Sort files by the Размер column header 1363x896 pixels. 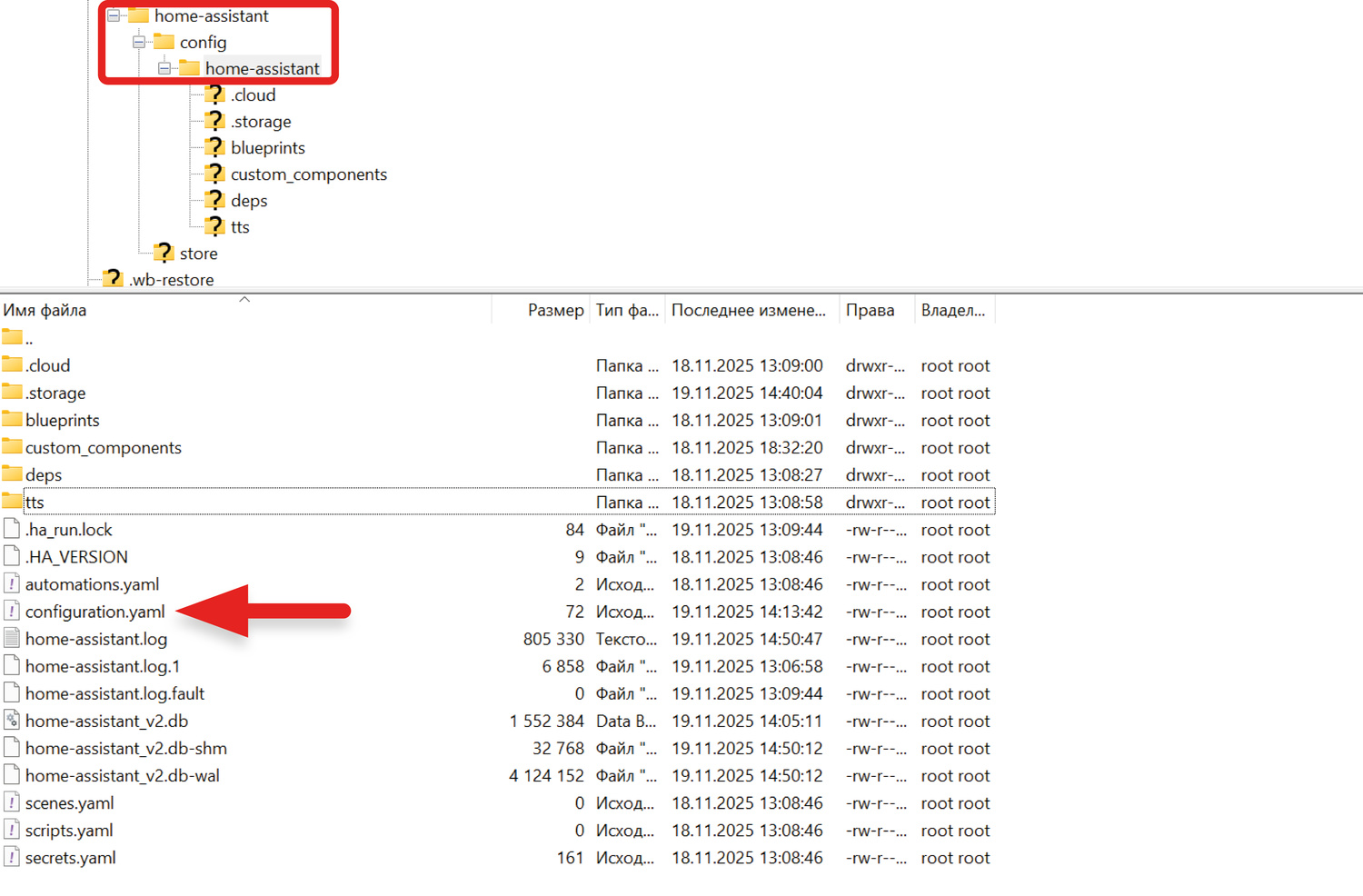coord(554,311)
